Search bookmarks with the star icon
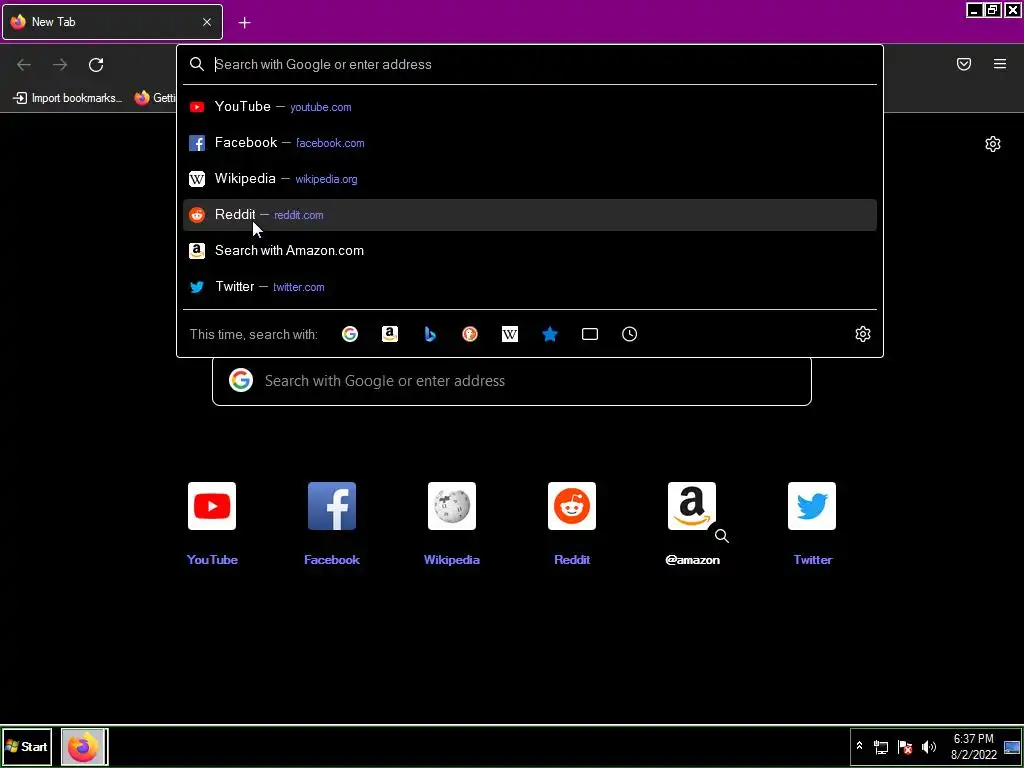 click(x=550, y=334)
